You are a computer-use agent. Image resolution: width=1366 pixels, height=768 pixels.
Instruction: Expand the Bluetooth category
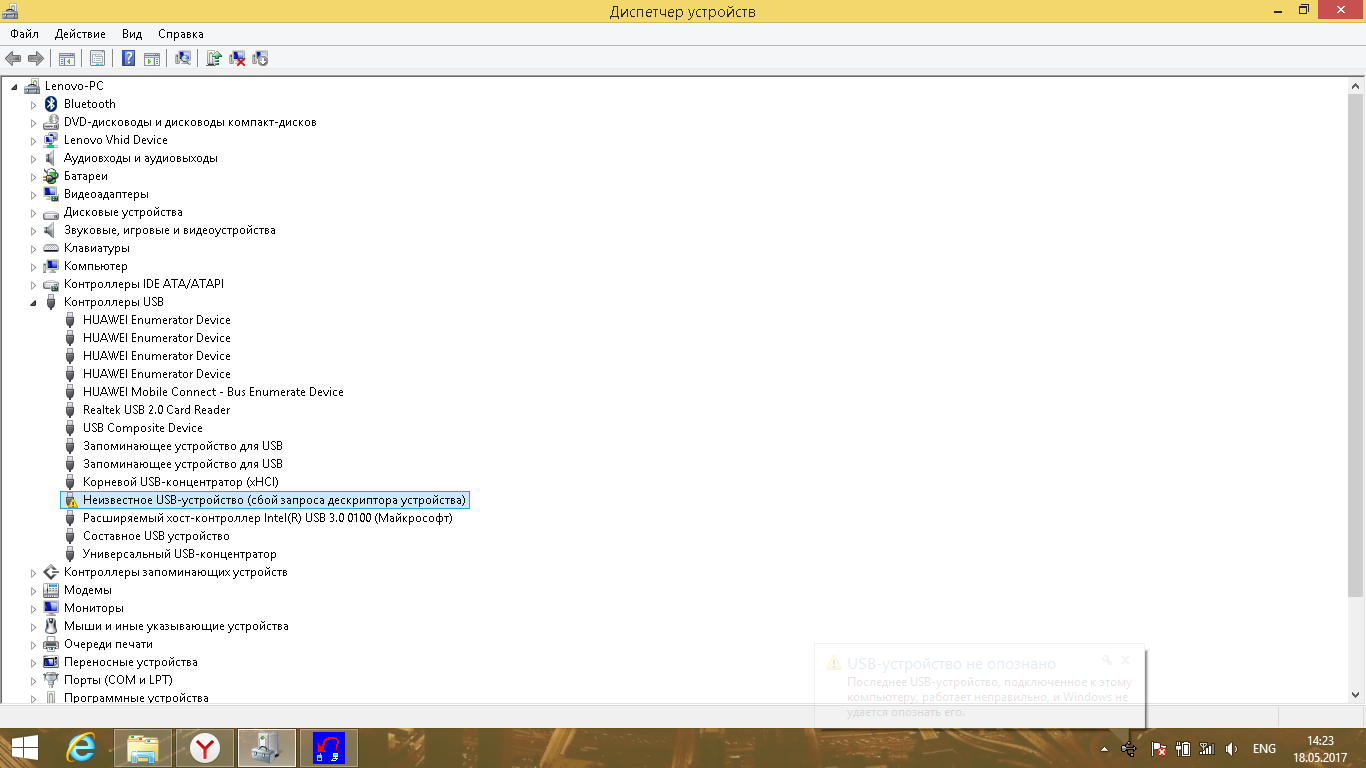coord(33,104)
